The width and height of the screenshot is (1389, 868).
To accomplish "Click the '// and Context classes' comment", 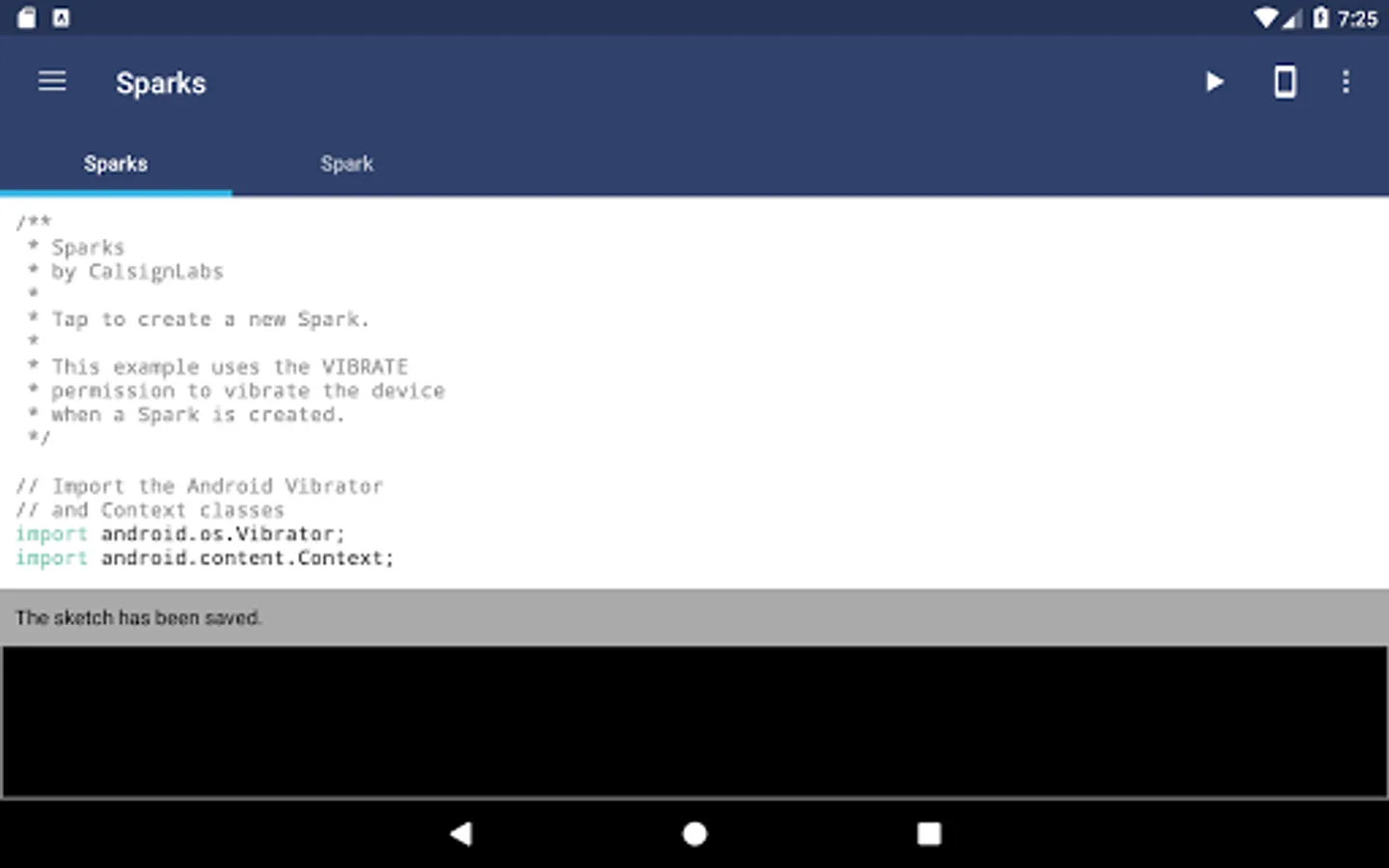I will pos(150,510).
